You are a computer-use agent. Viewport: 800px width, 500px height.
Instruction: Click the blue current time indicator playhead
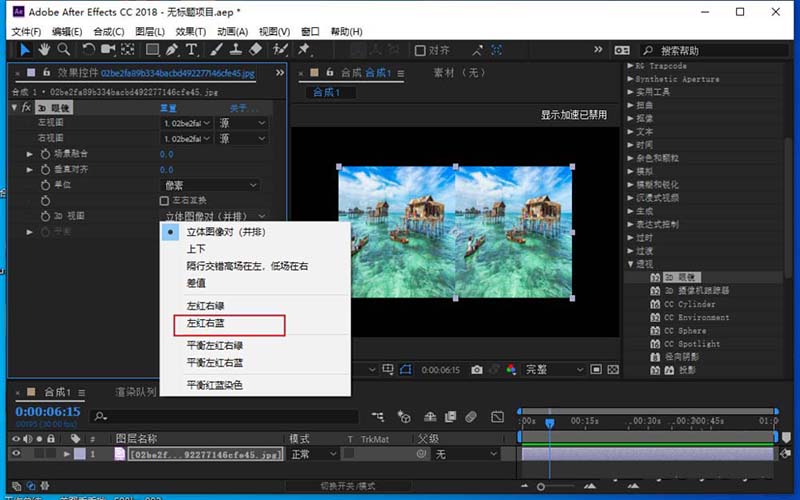pos(549,423)
